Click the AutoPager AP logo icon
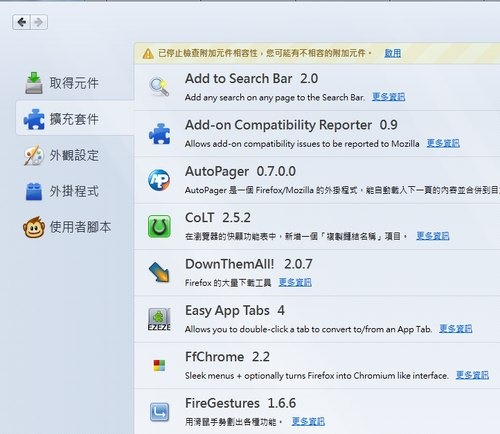 pos(159,180)
